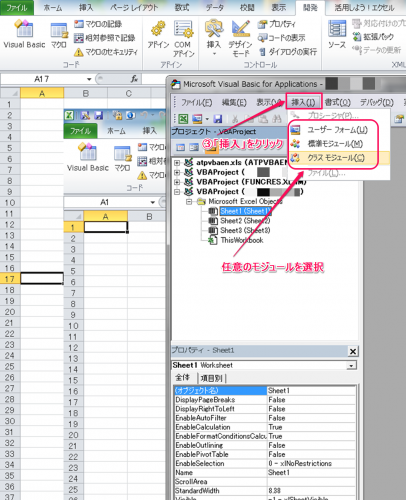Collapse the Microsoft Excel Objects folder
Viewport: 406px width, 500px height.
coord(189,201)
